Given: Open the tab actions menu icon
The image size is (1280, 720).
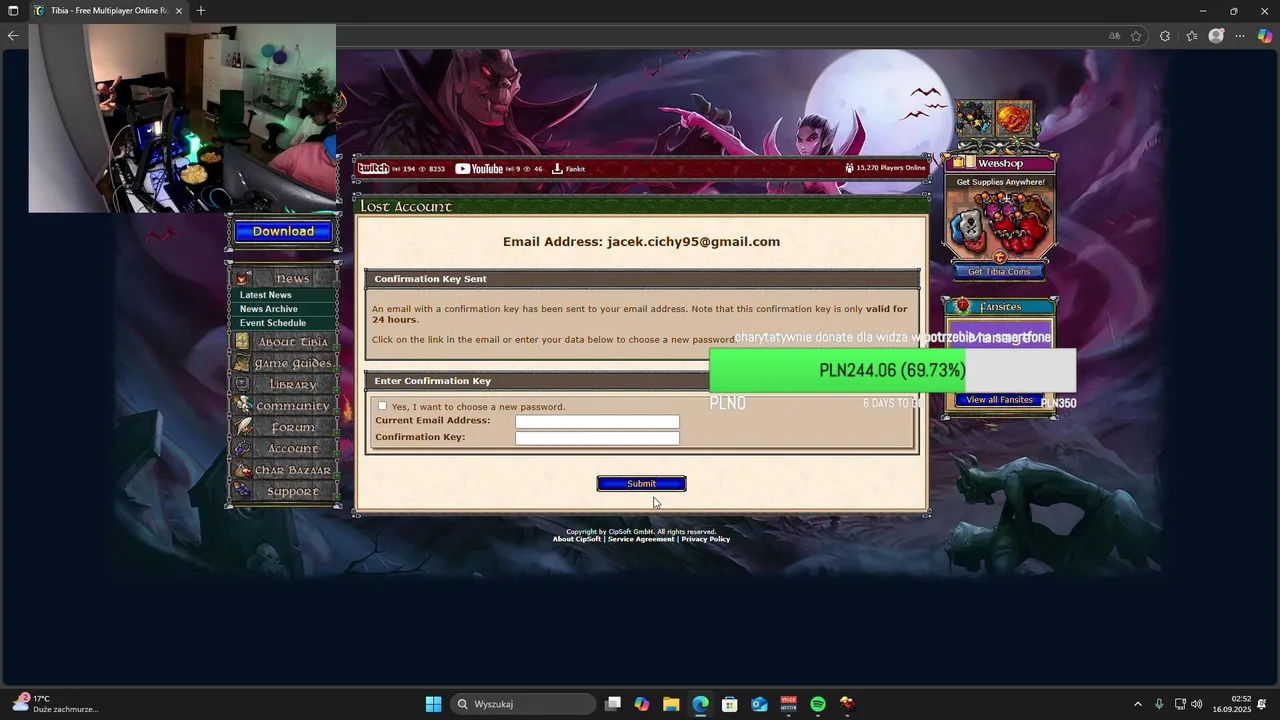Looking at the screenshot, I should (x=13, y=11).
